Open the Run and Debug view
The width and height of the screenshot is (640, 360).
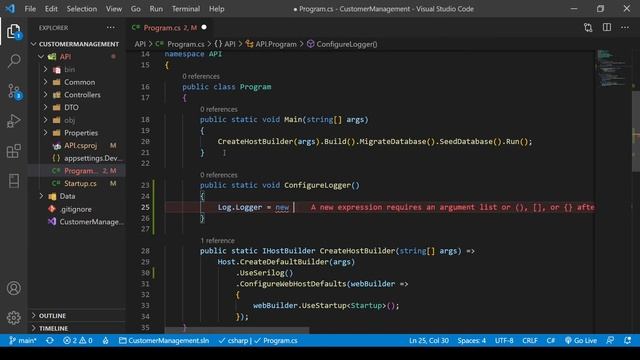[x=13, y=121]
